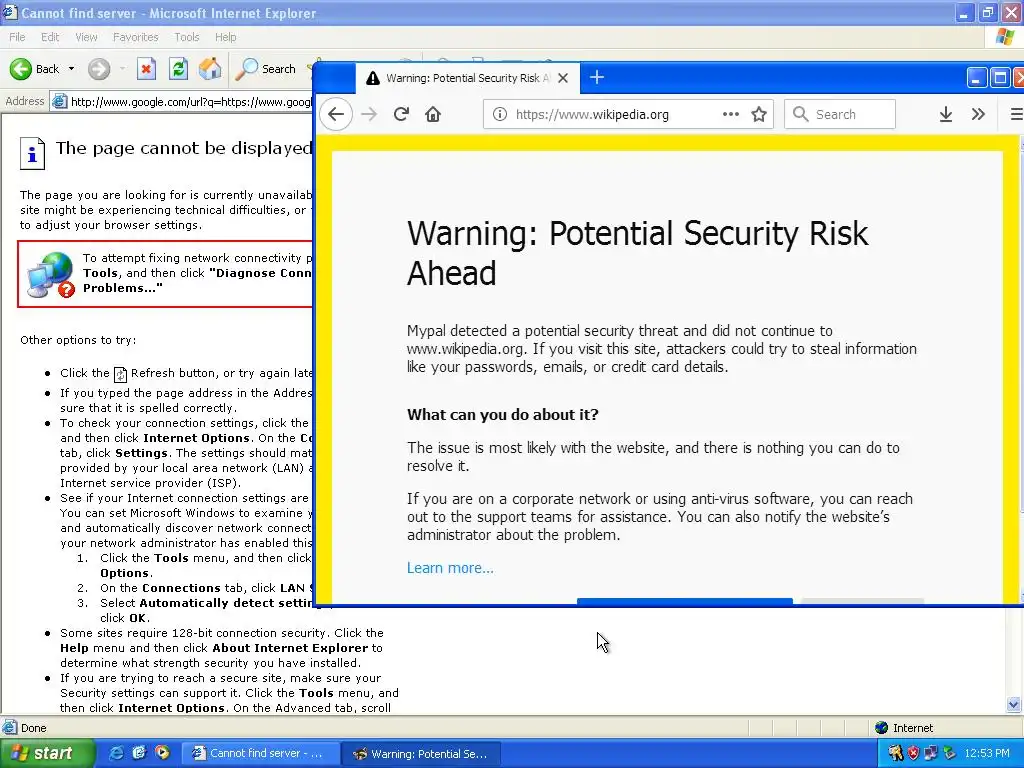The height and width of the screenshot is (768, 1024).
Task: Click the Internet zone indicator in status bar
Action: (x=904, y=728)
